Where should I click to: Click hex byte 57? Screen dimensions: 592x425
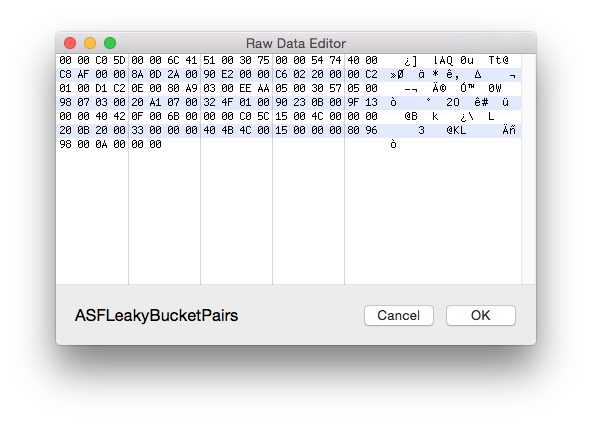[x=335, y=88]
